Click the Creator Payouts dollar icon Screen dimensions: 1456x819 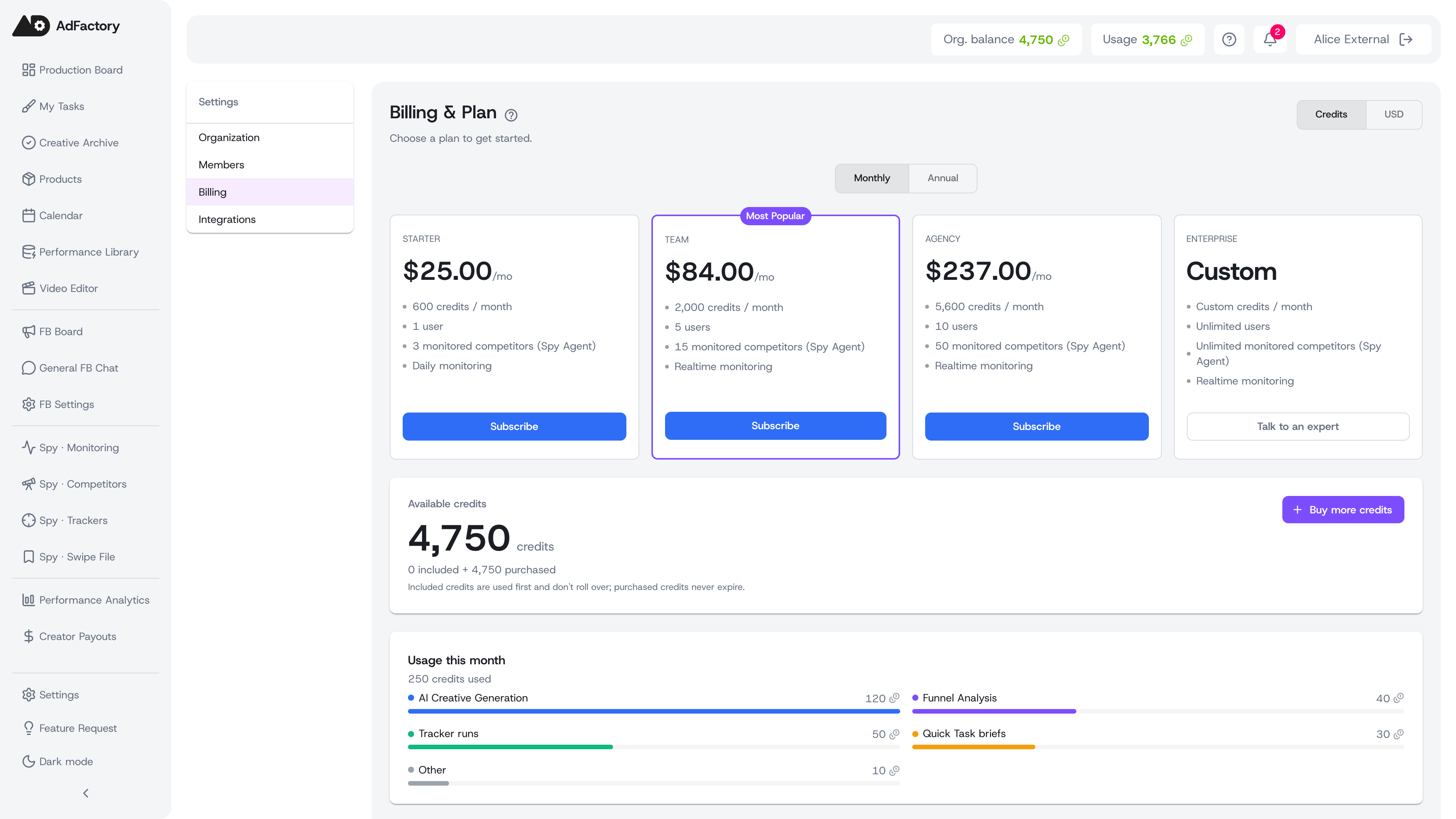click(x=28, y=637)
